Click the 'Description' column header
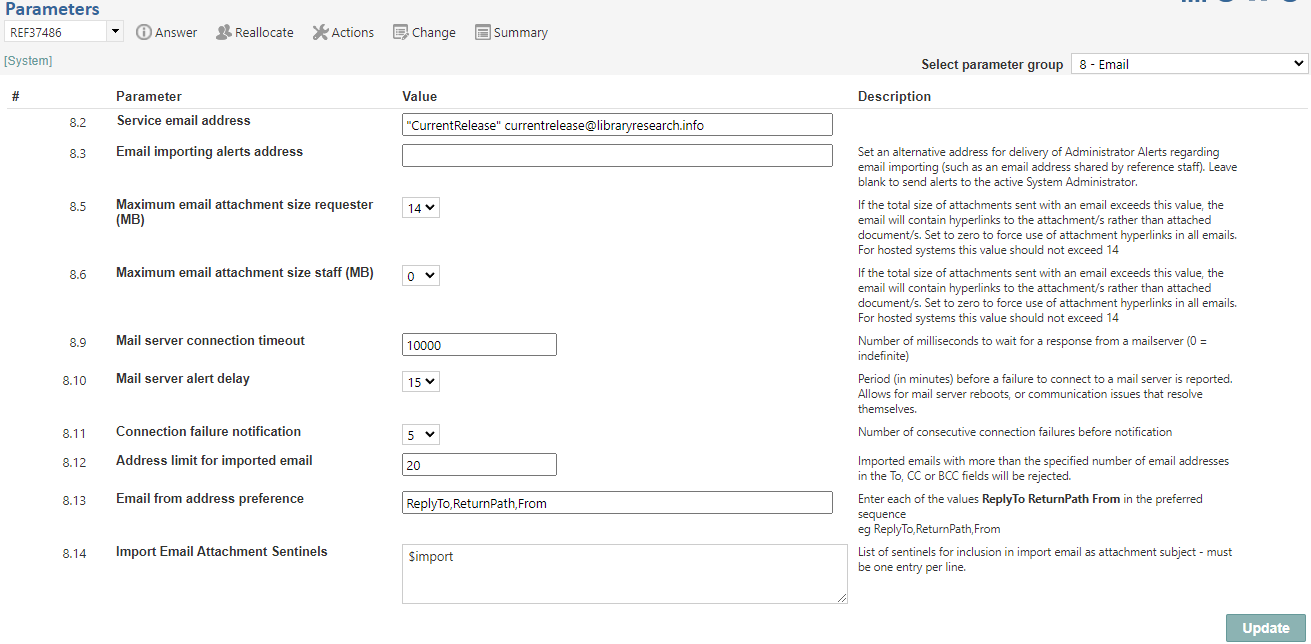Image resolution: width=1311 pixels, height=644 pixels. pos(894,96)
